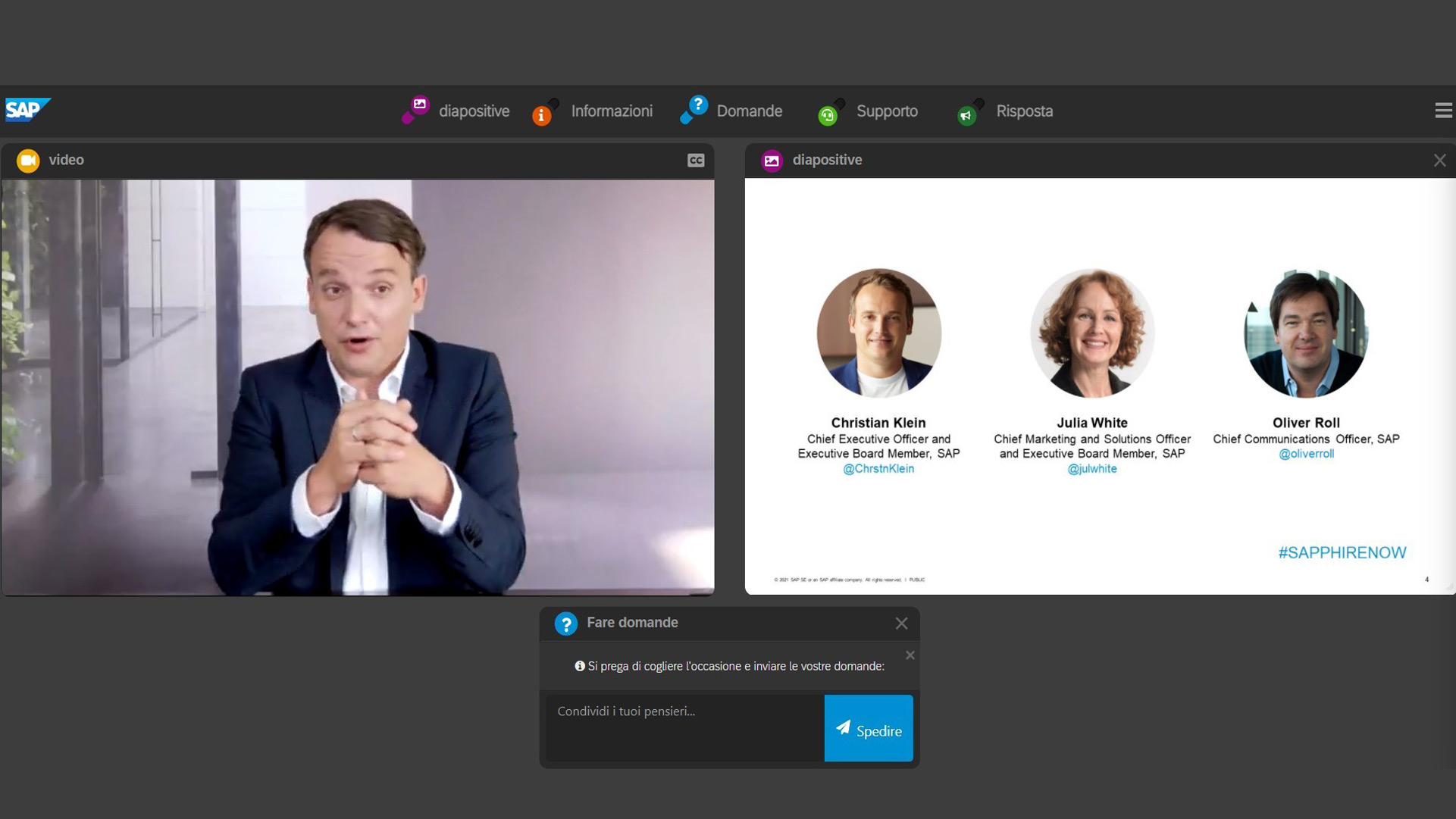The height and width of the screenshot is (819, 1456).
Task: Open the @ChrstnKlein Twitter link
Action: coord(878,468)
